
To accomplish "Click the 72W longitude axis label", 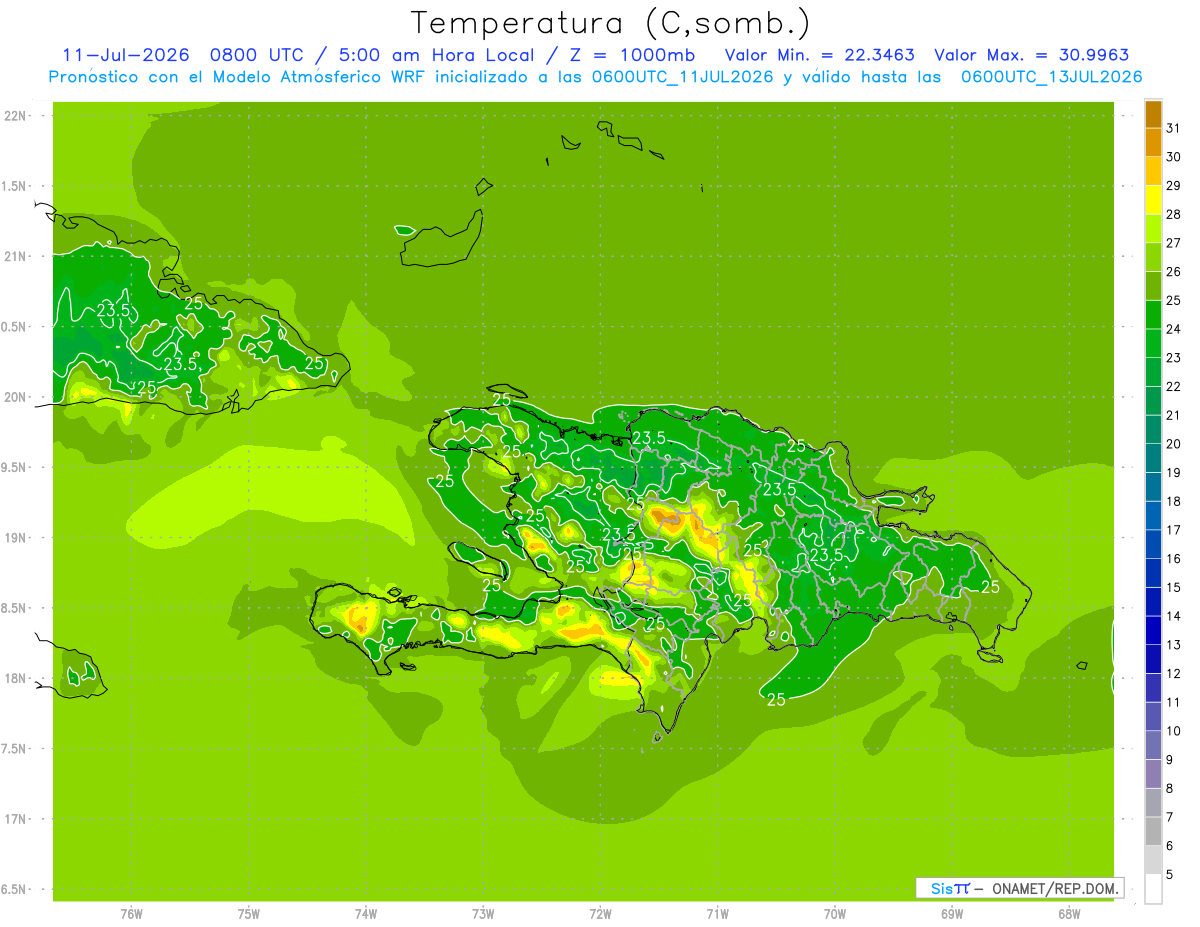I will point(601,914).
